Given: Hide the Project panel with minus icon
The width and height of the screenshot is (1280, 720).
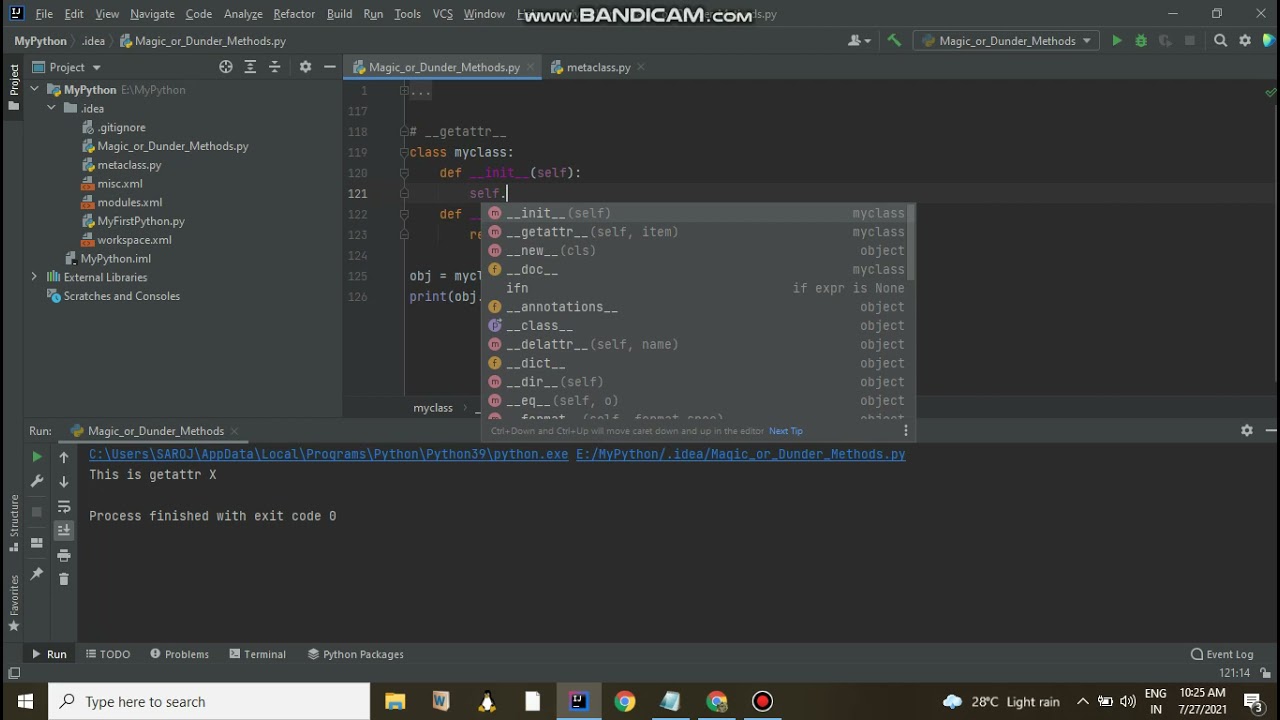Looking at the screenshot, I should pos(330,67).
